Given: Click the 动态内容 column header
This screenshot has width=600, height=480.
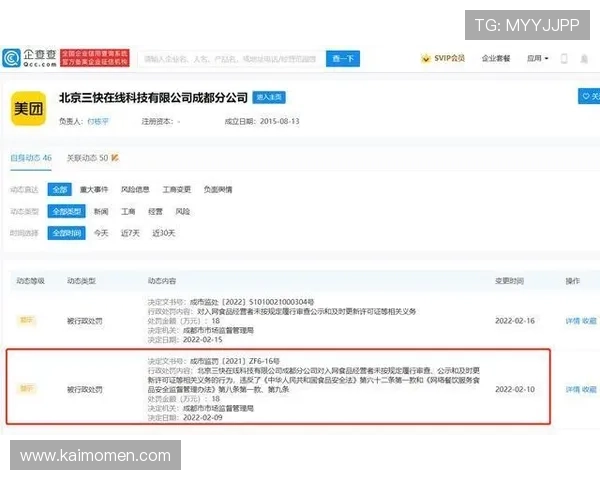Looking at the screenshot, I should [x=162, y=281].
